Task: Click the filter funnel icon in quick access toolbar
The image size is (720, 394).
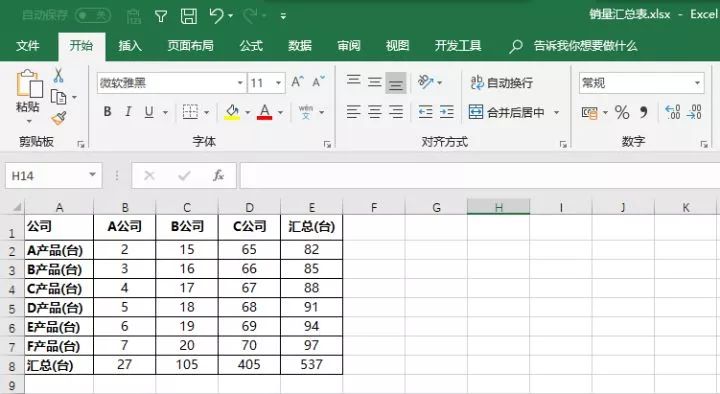Action: [161, 17]
